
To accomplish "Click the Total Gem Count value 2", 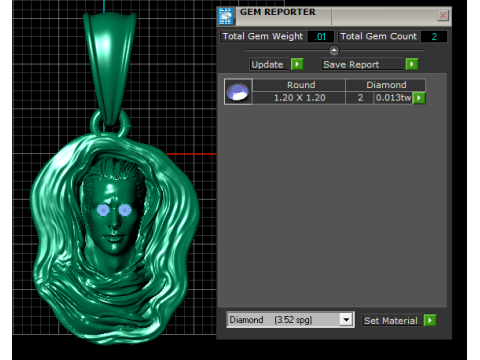I will click(434, 37).
